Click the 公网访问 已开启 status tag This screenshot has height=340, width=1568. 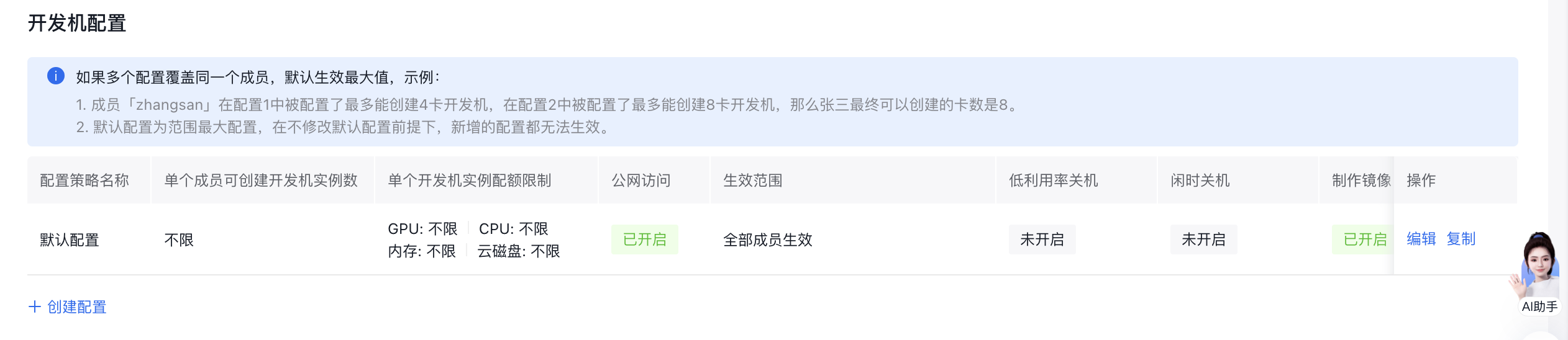click(644, 239)
